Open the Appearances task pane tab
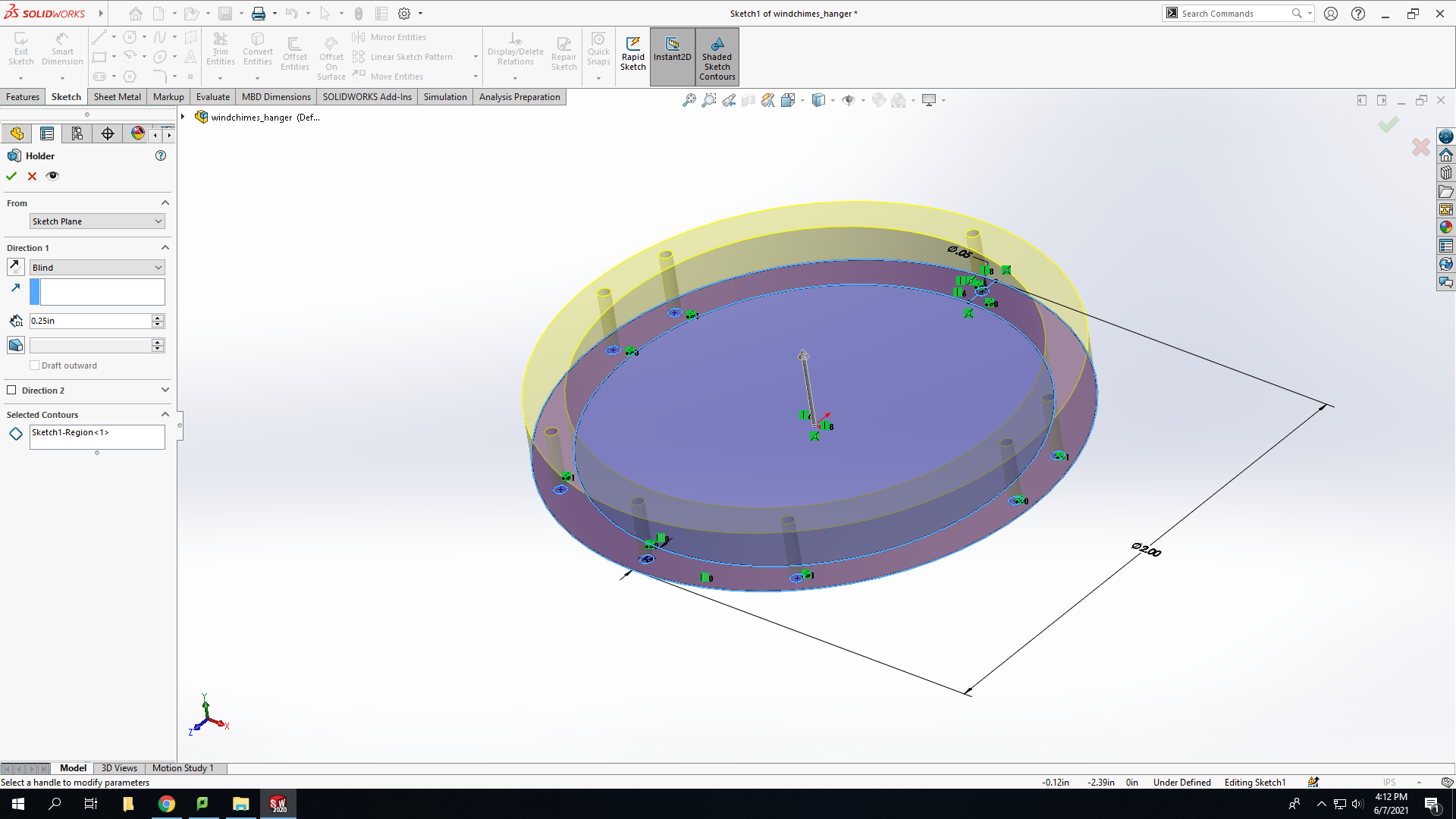Viewport: 1456px width, 819px height. click(1446, 227)
